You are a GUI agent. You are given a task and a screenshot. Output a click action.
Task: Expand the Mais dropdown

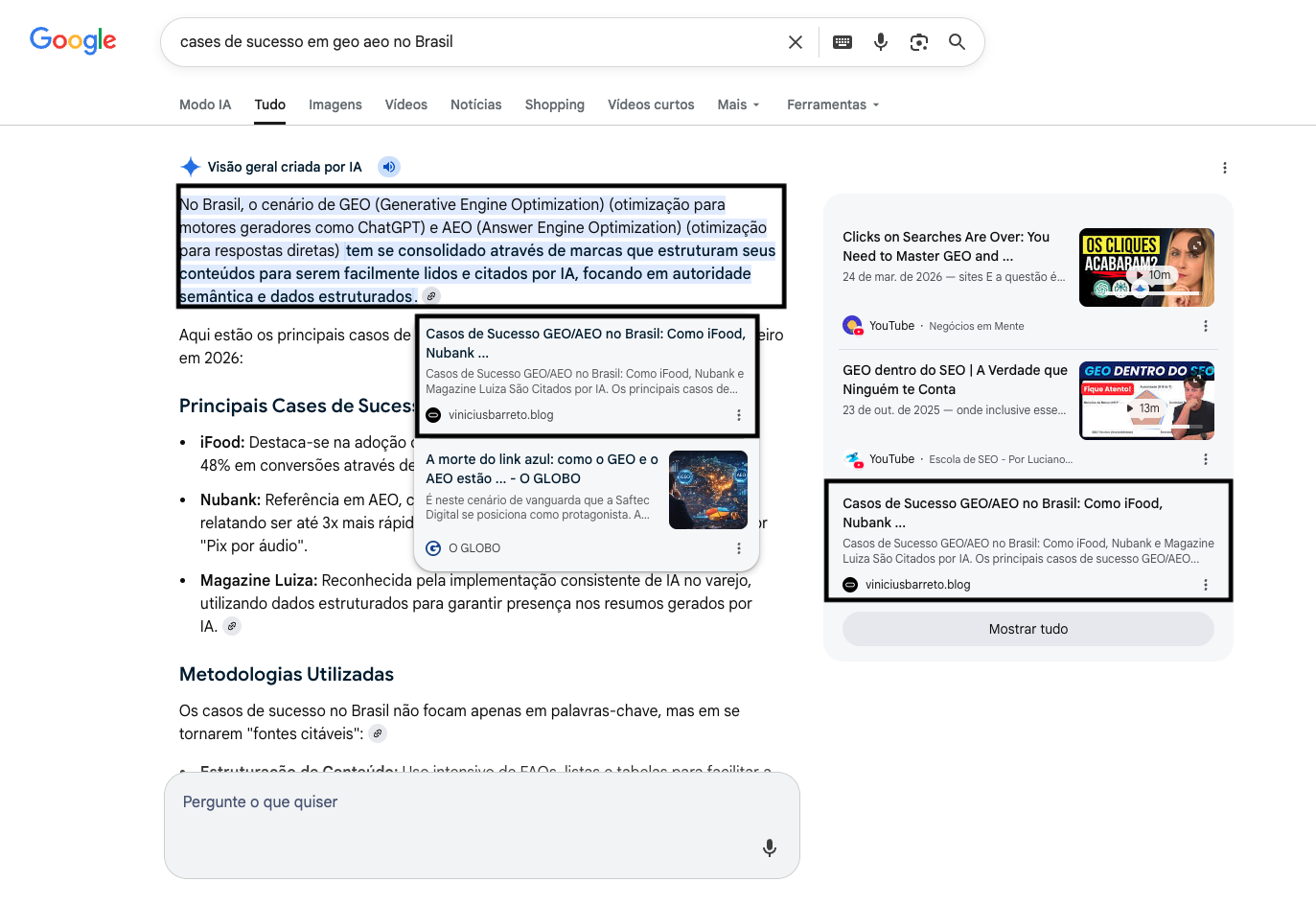(x=738, y=104)
